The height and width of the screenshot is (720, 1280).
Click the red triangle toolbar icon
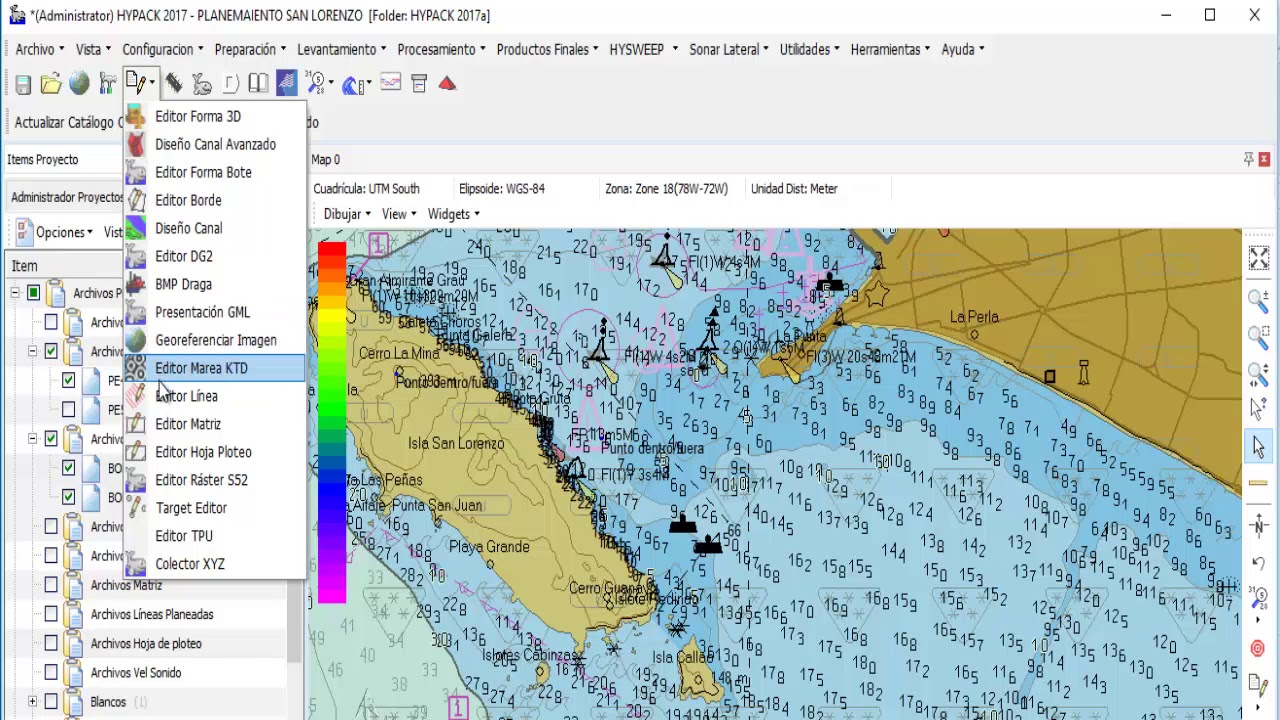click(447, 84)
